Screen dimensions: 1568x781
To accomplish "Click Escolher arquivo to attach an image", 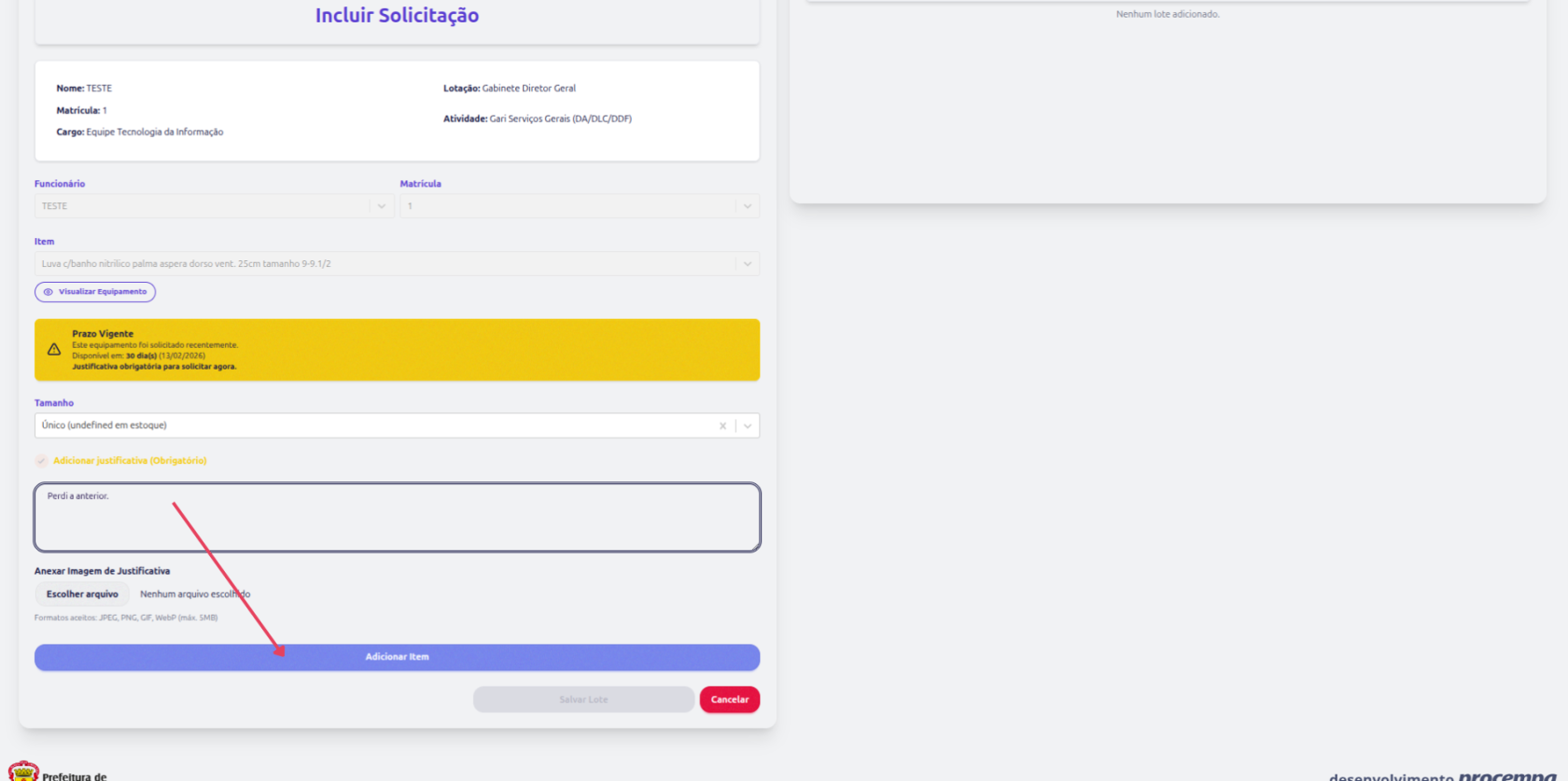I will click(x=82, y=594).
